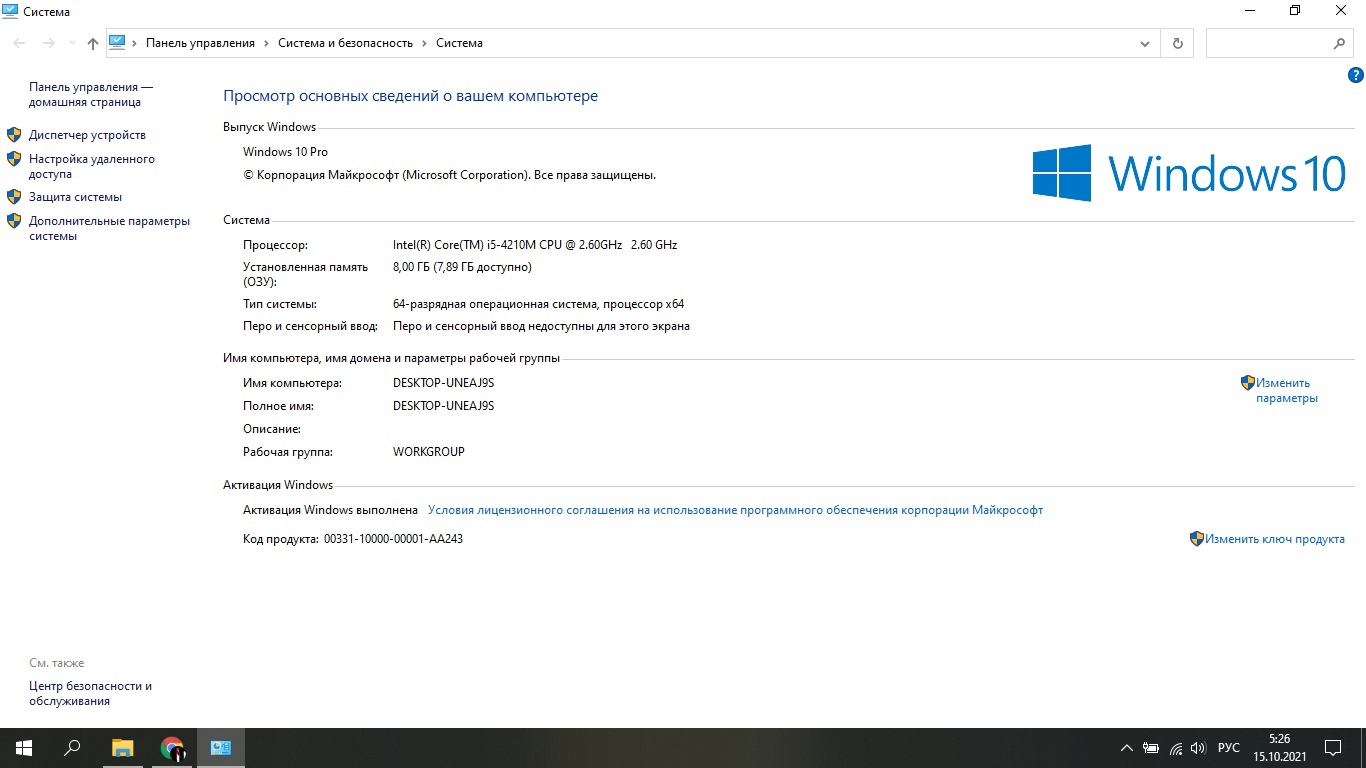Click the "WORKGROUP" workgroup value
The width and height of the screenshot is (1366, 768).
click(428, 452)
